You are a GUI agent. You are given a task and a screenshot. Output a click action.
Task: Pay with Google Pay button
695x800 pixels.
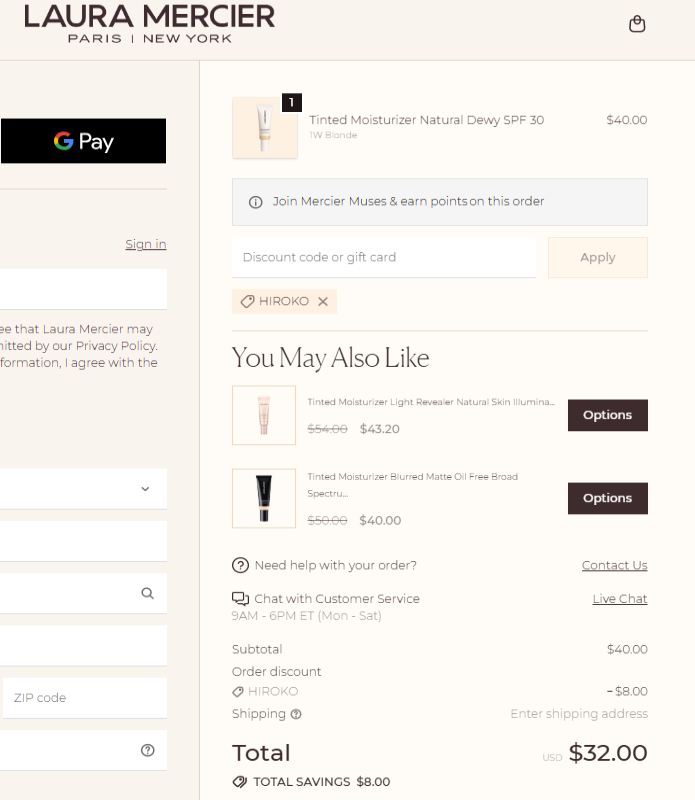tap(83, 141)
